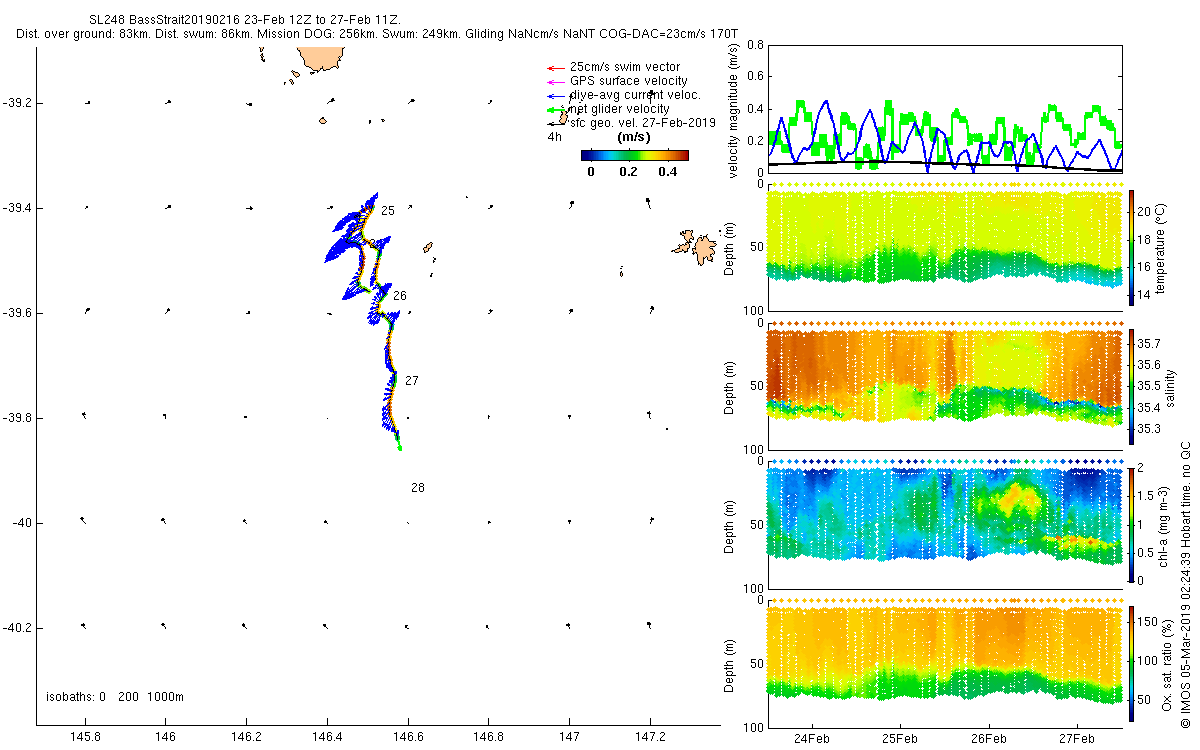
Task: Open the velocity magnitude time series plot
Action: [x=944, y=108]
